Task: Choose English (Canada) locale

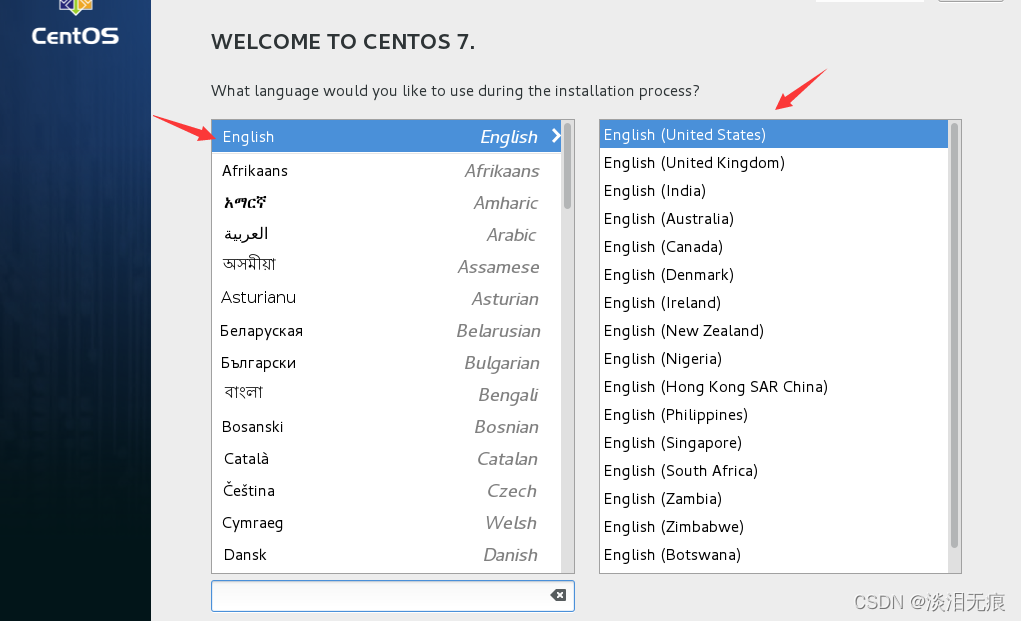Action: click(x=774, y=247)
